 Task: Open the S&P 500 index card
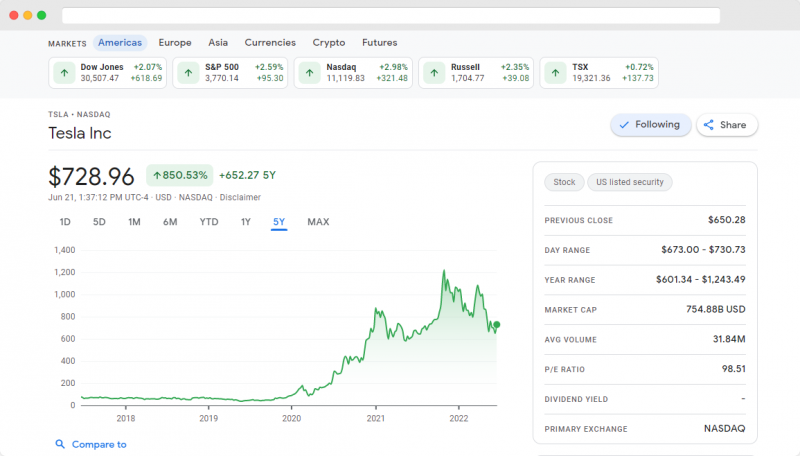[230, 73]
